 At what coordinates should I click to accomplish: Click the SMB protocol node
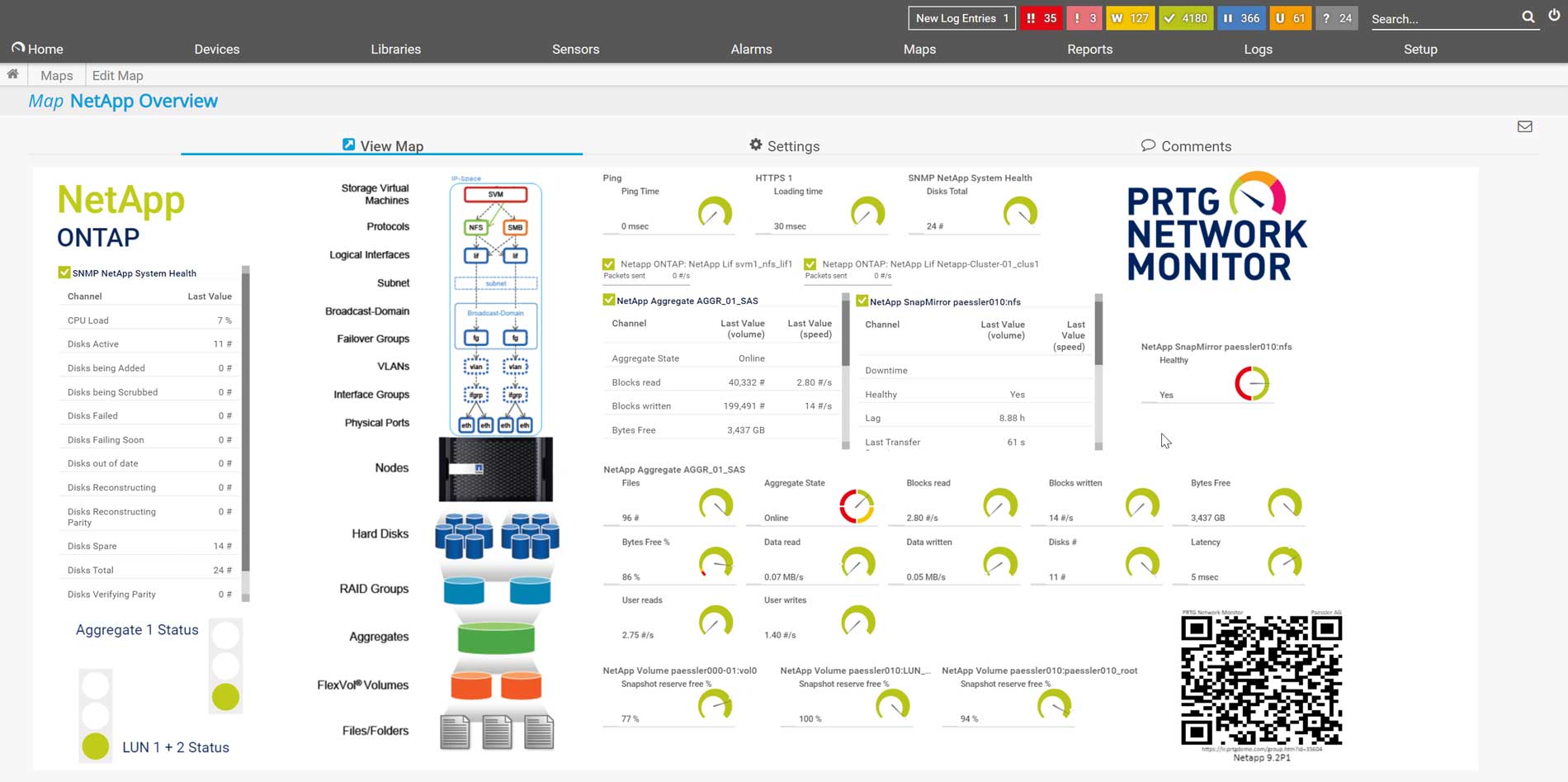[x=515, y=227]
